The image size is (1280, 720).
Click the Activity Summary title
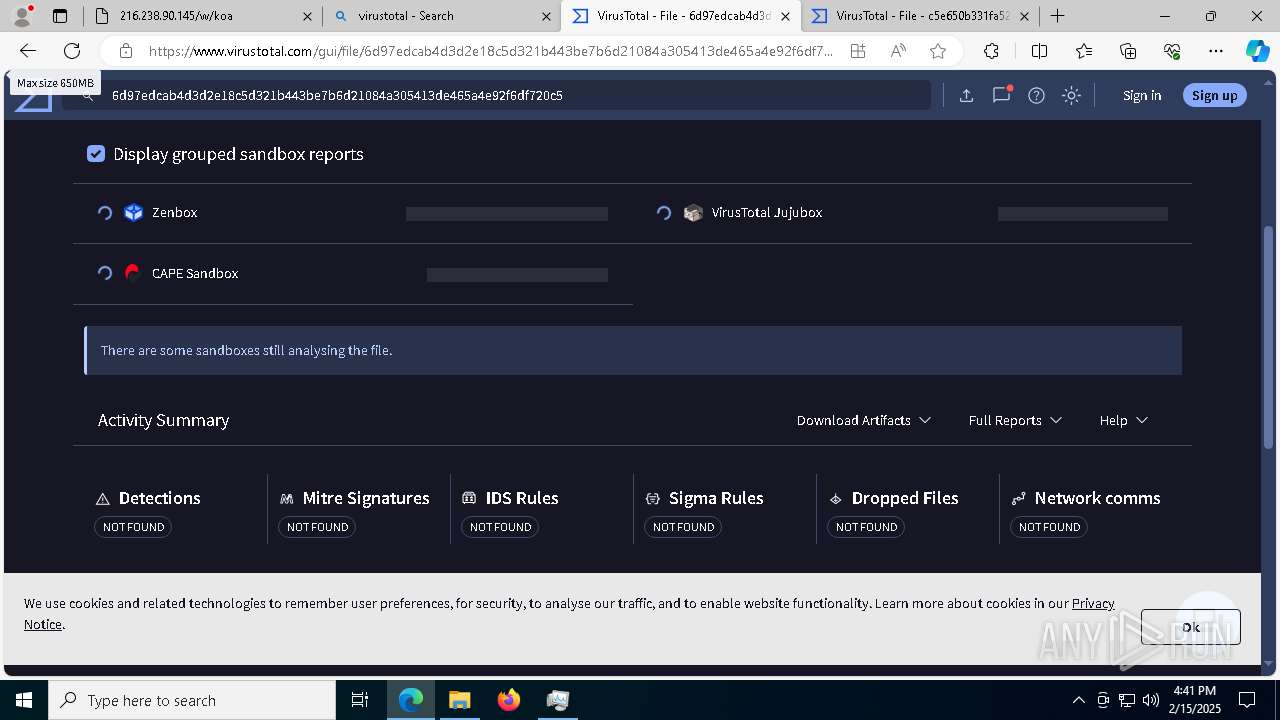[x=163, y=420]
